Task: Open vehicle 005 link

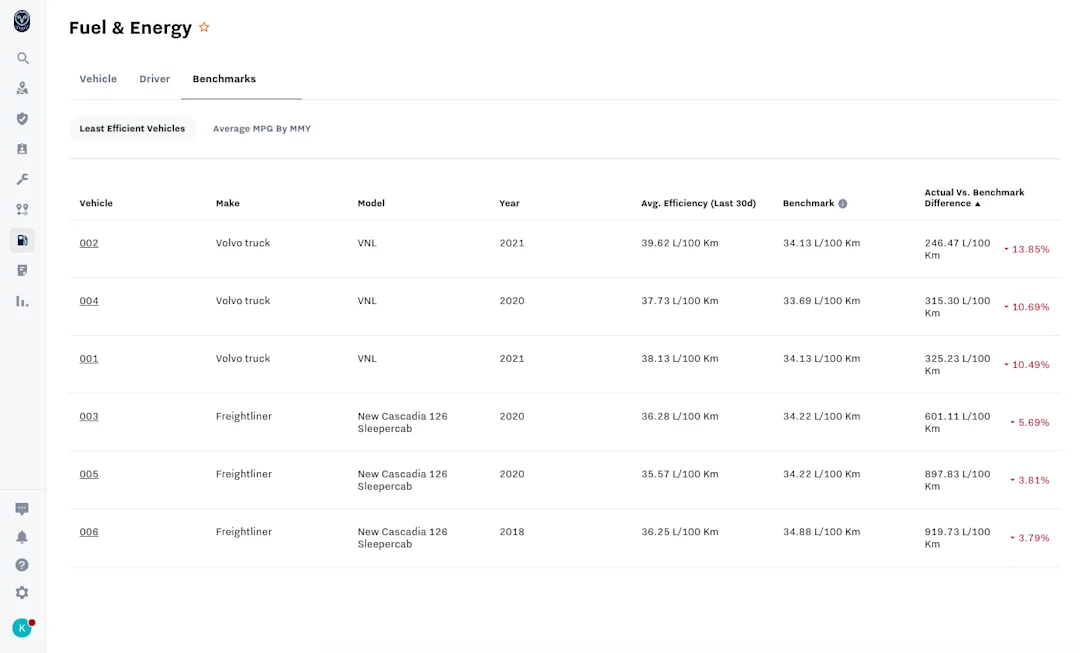Action: click(x=89, y=475)
